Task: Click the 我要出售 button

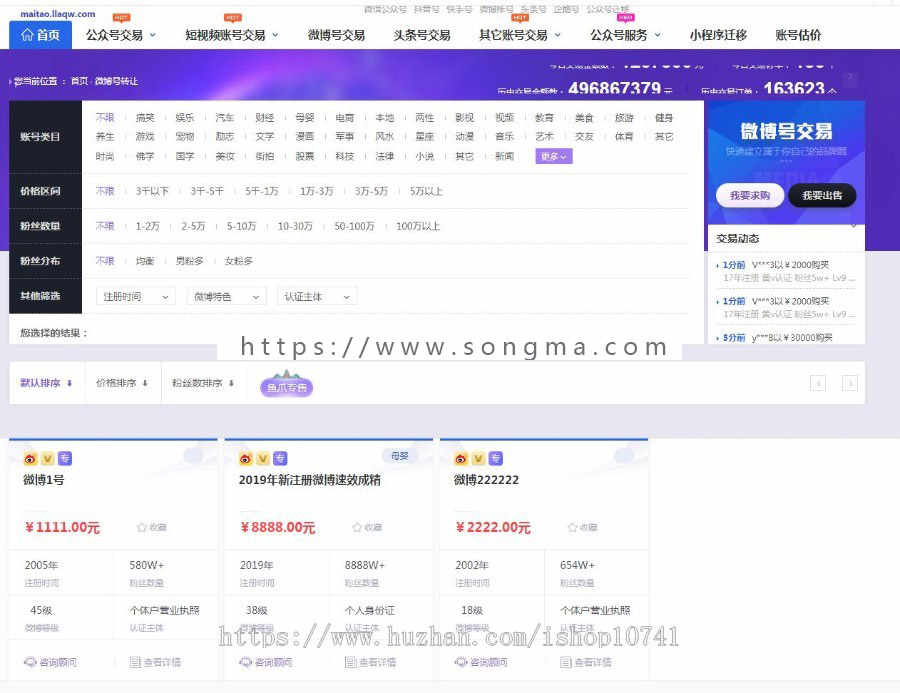Action: click(822, 196)
